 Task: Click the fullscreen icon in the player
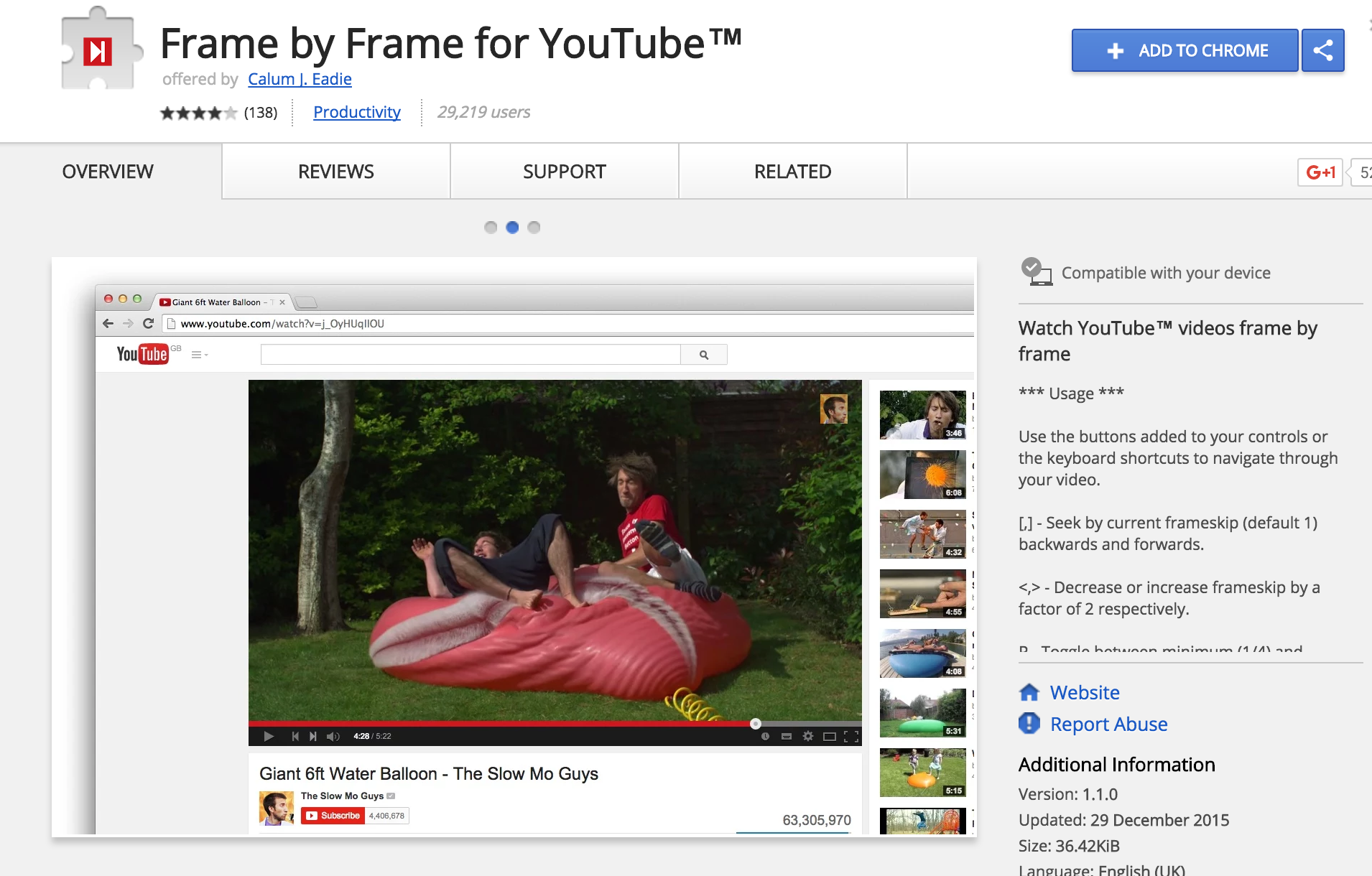point(851,736)
